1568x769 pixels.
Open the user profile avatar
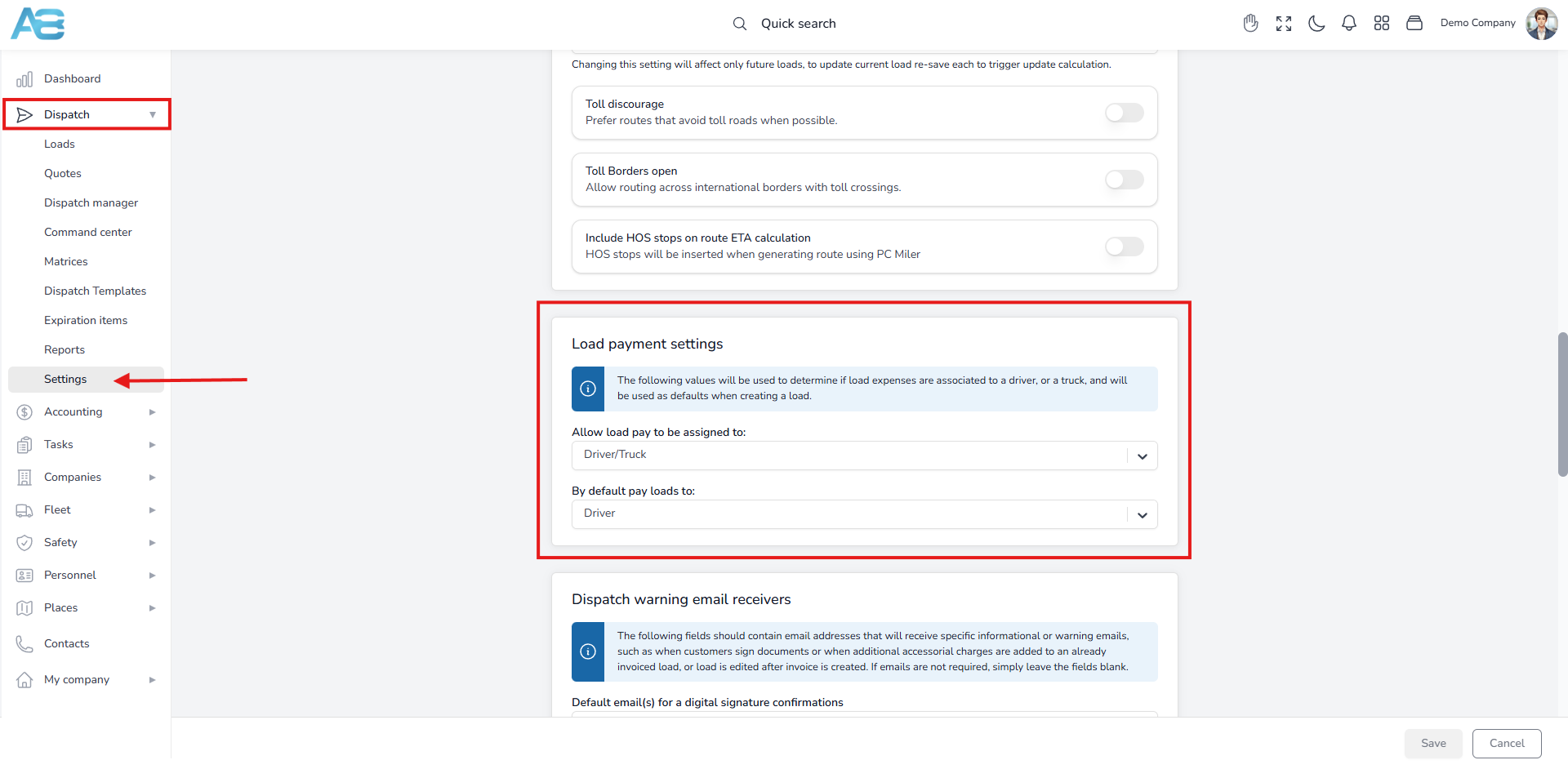pos(1542,24)
